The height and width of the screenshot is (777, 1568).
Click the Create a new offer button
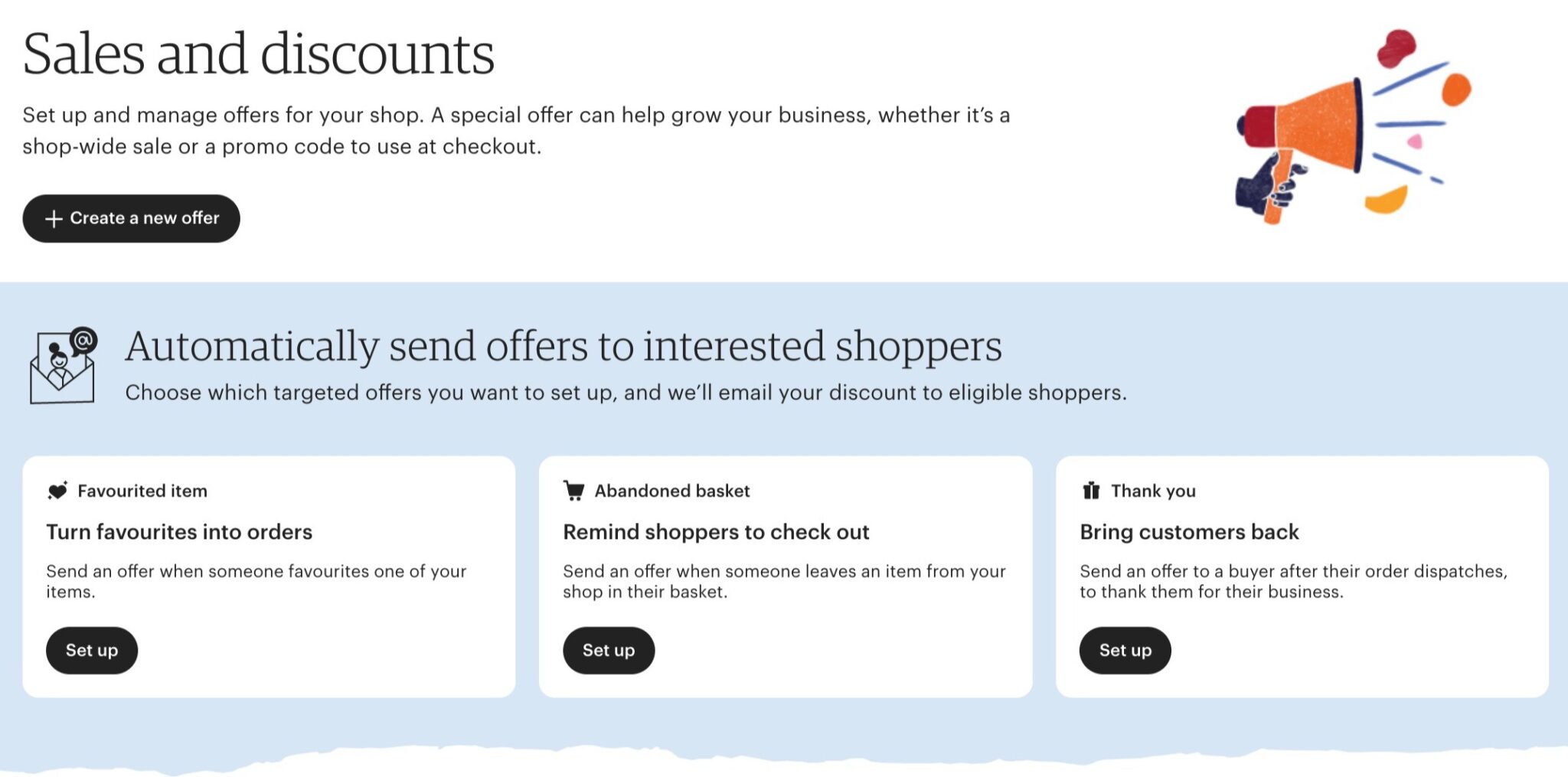130,218
